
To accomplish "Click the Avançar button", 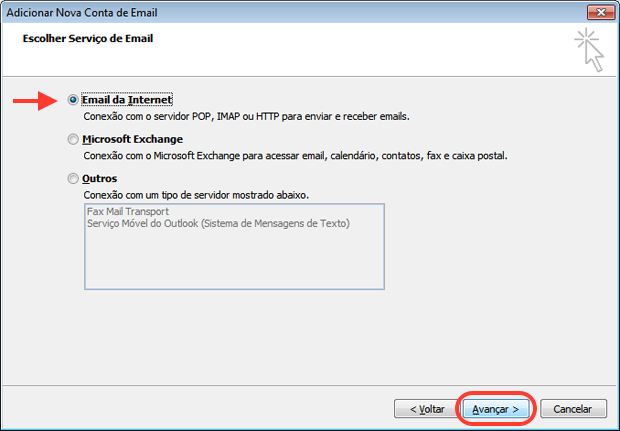I will pos(496,409).
